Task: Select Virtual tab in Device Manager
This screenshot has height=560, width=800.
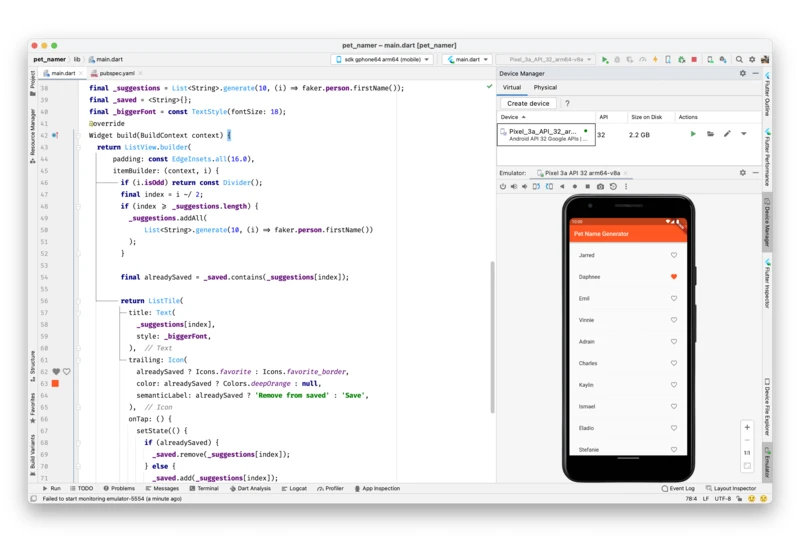Action: 512,88
